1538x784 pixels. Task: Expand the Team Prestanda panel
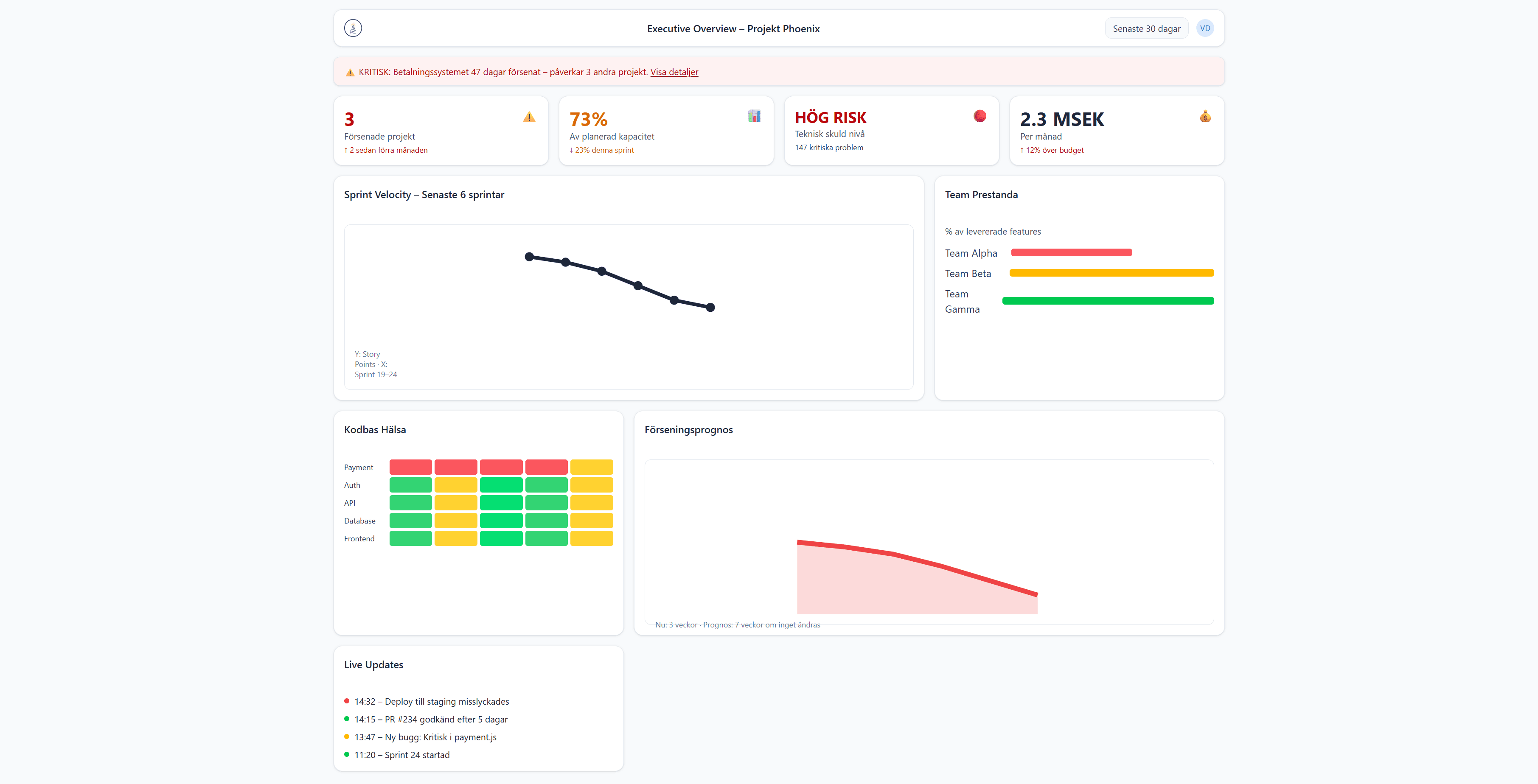(982, 194)
